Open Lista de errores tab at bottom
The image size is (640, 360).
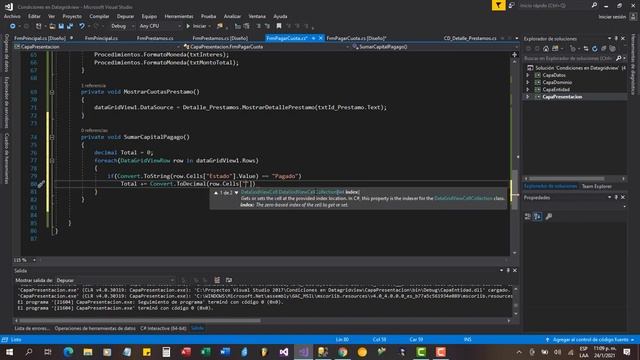(x=32, y=328)
